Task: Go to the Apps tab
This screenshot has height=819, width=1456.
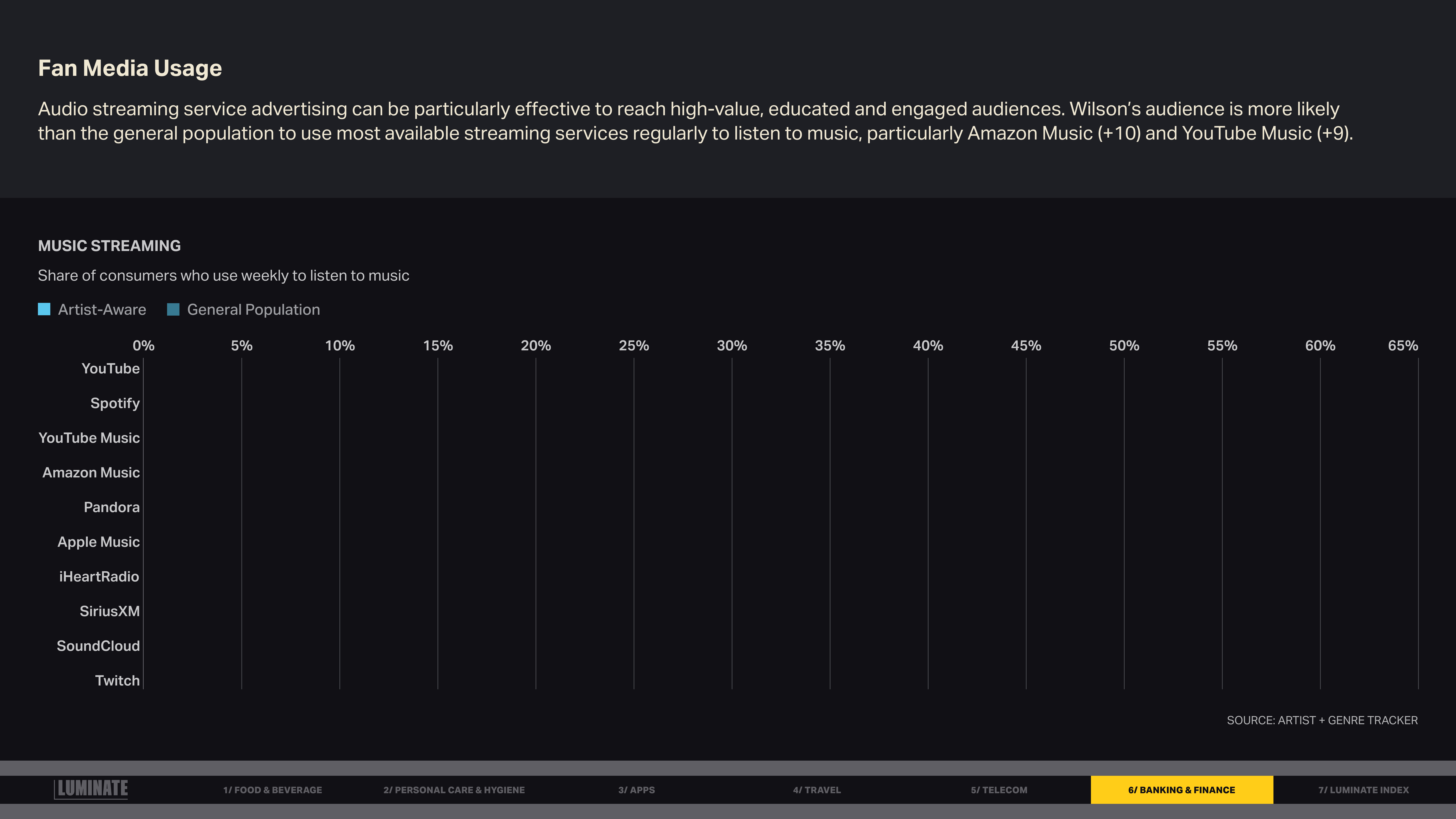Action: (636, 790)
